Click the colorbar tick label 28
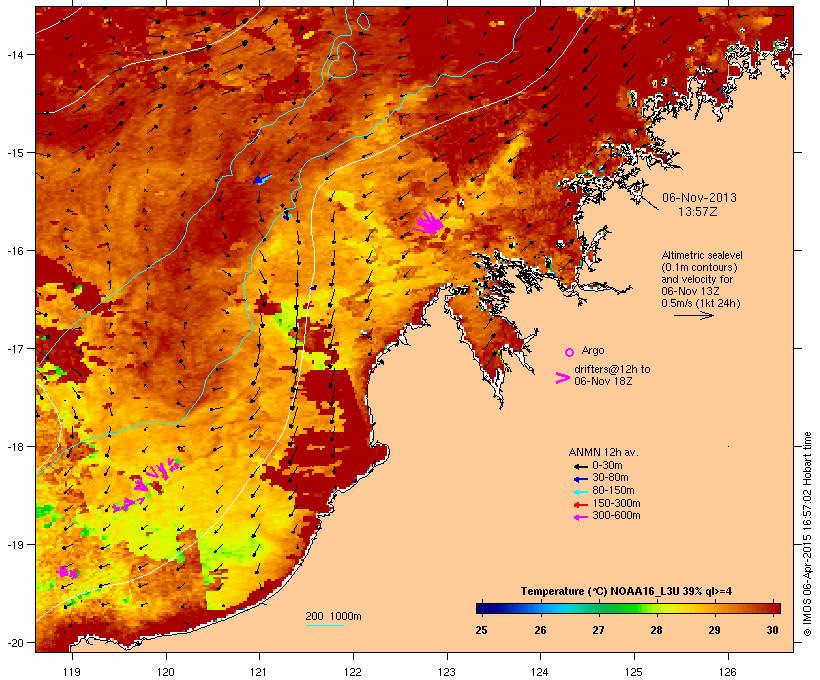Image resolution: width=820 pixels, height=680 pixels. click(x=656, y=630)
